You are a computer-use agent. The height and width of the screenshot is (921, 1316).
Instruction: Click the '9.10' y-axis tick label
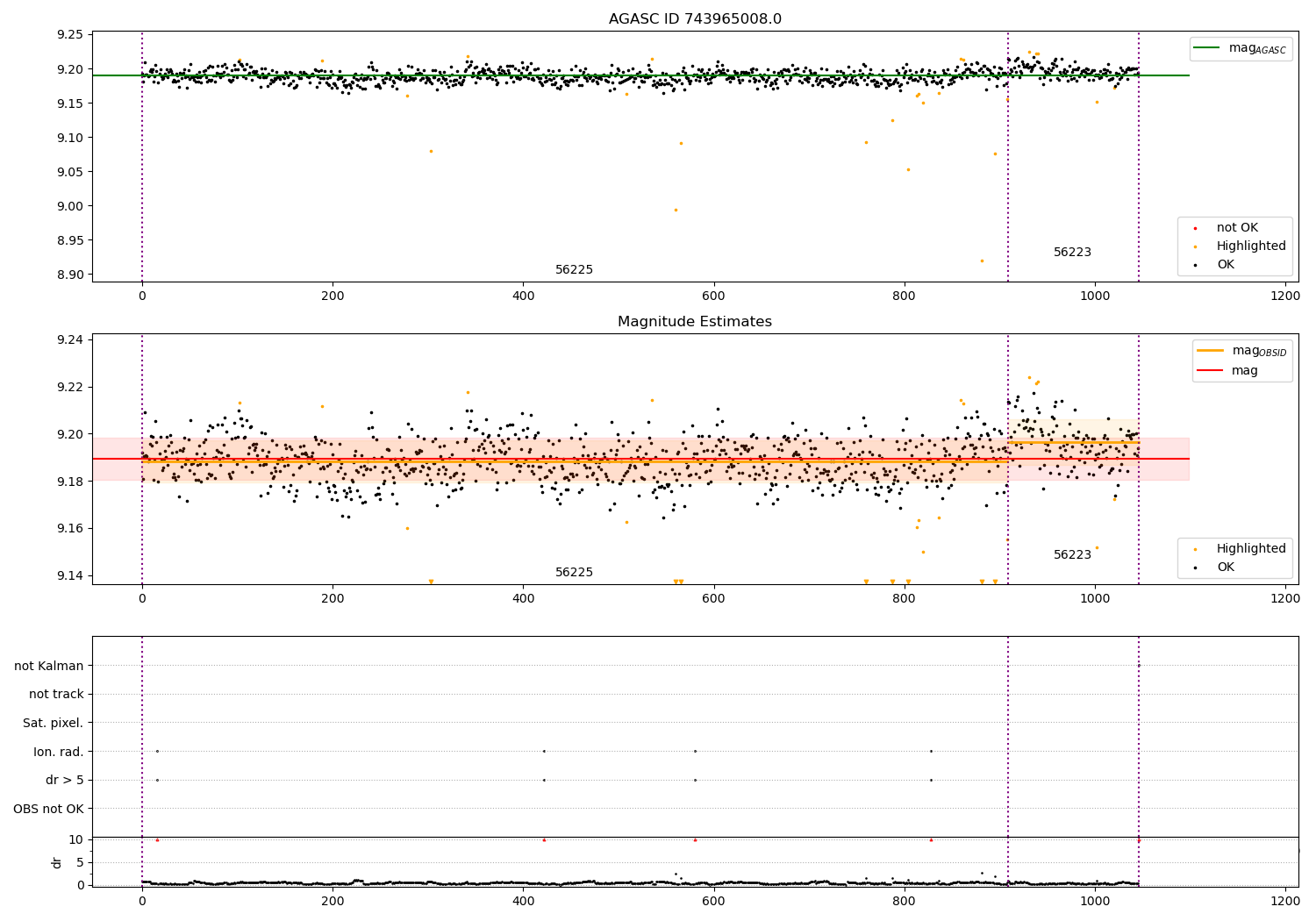click(x=70, y=138)
